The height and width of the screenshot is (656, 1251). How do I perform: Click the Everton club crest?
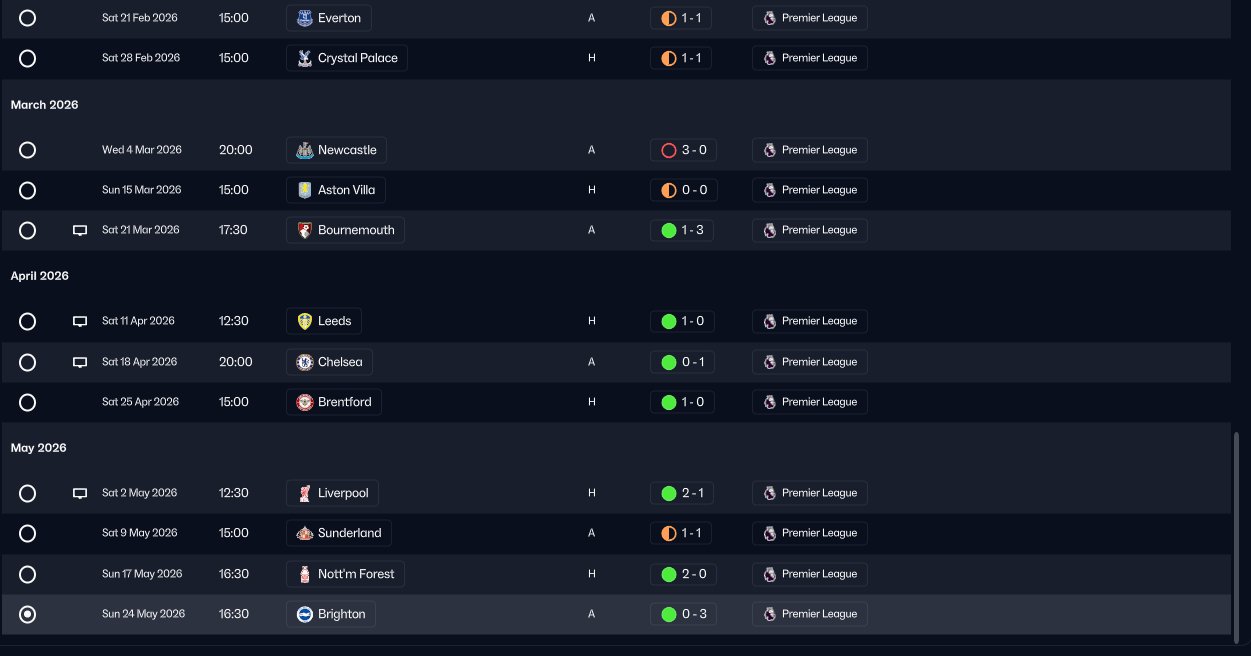pyautogui.click(x=305, y=18)
